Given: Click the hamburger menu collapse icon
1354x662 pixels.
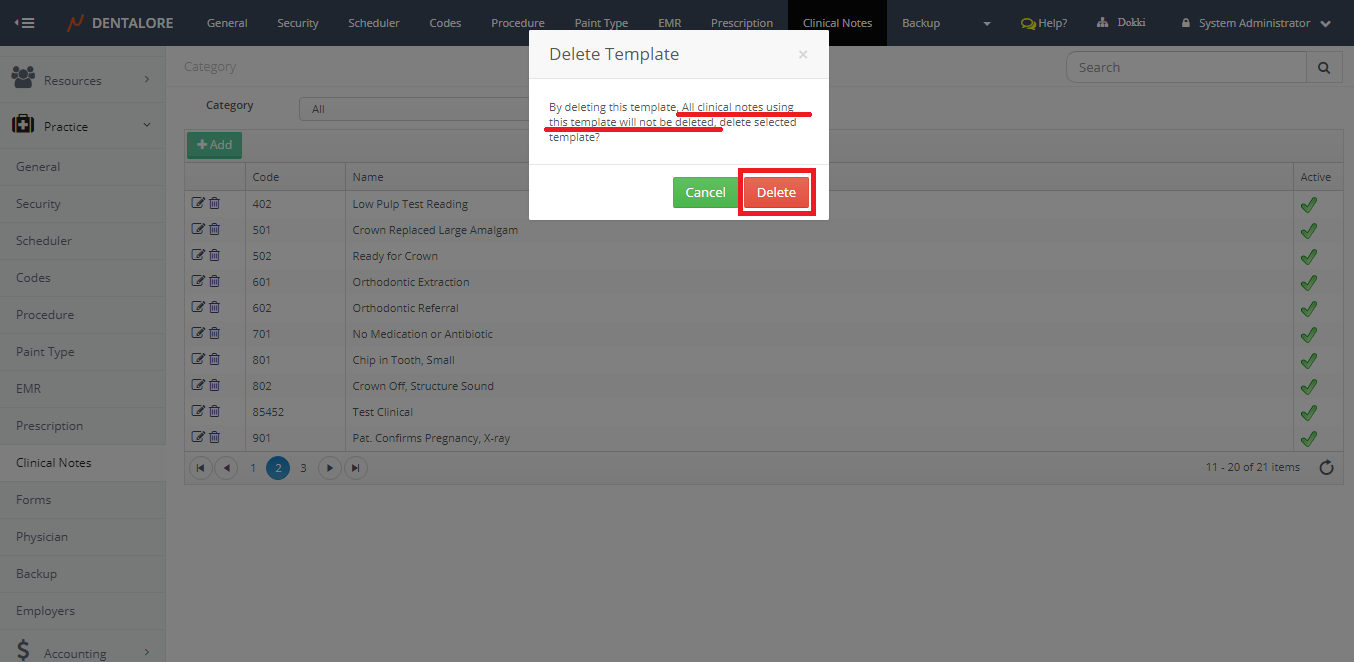Looking at the screenshot, I should pos(25,23).
